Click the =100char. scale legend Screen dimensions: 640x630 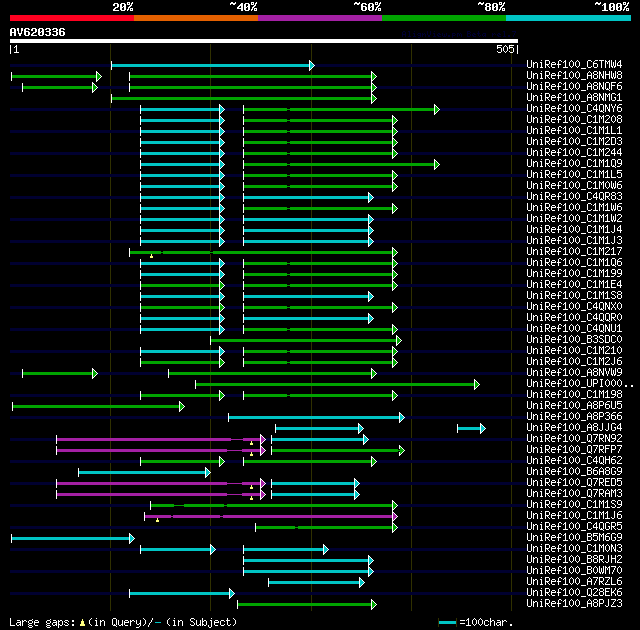click(476, 623)
